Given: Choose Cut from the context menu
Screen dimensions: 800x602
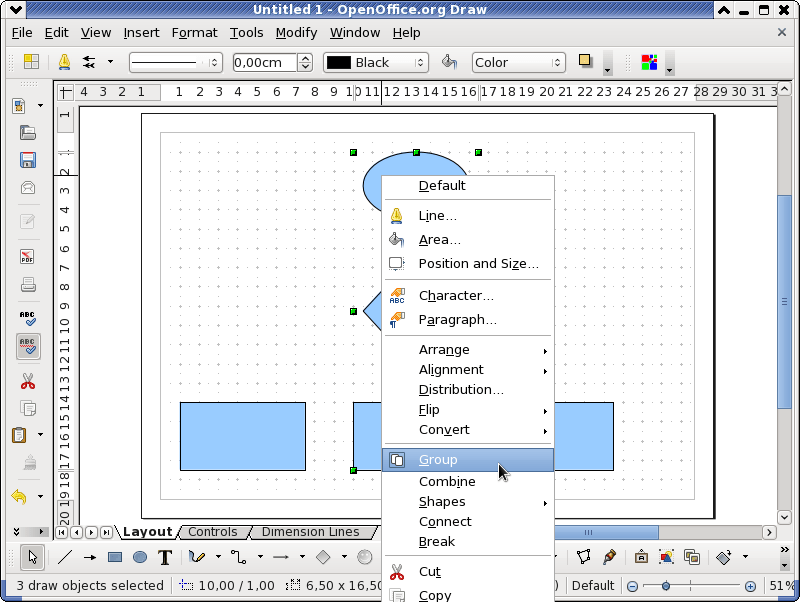Looking at the screenshot, I should coord(468,572).
